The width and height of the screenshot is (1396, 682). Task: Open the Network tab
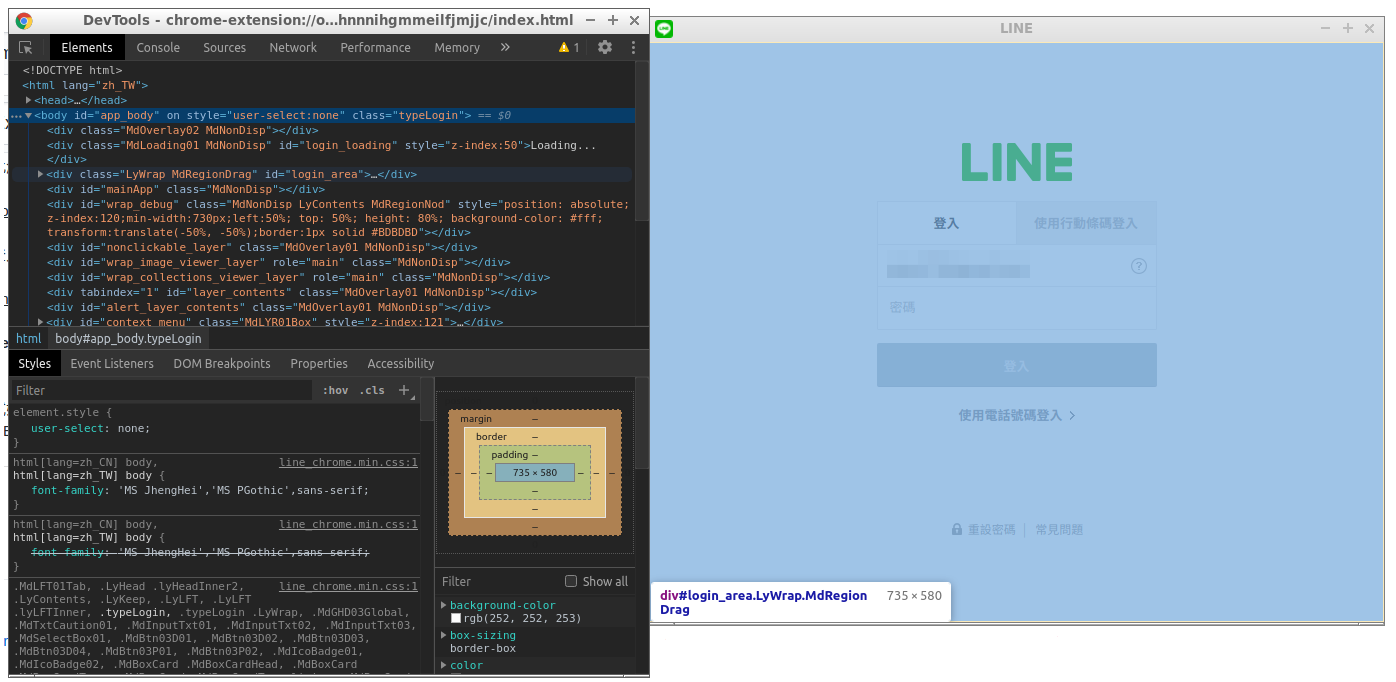pyautogui.click(x=293, y=47)
